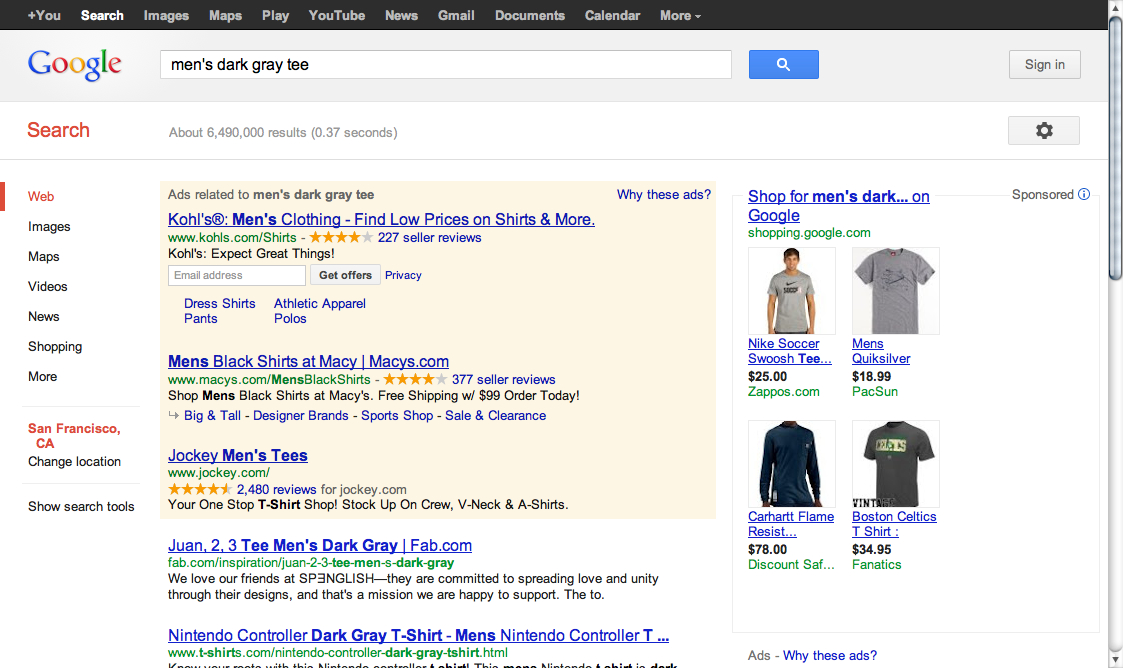Click Change location link
Viewport: 1123px width, 668px height.
[x=74, y=462]
